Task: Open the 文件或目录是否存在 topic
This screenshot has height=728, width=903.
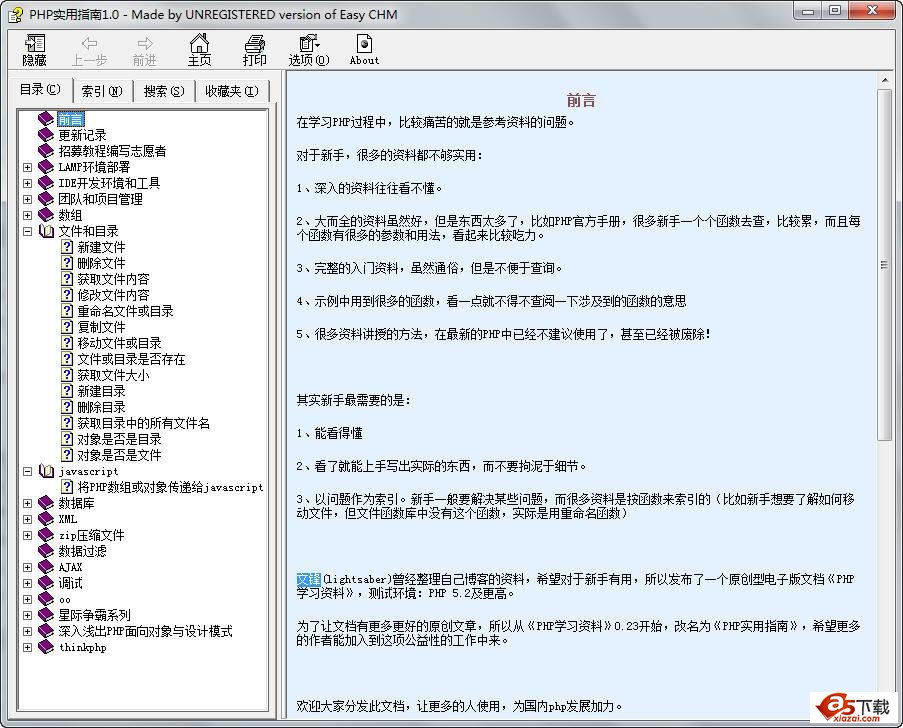Action: point(131,359)
